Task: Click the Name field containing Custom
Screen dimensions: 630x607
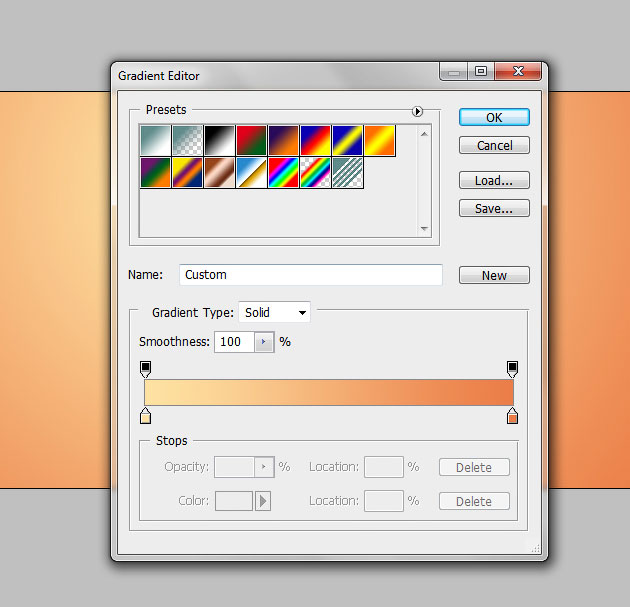Action: (x=311, y=275)
